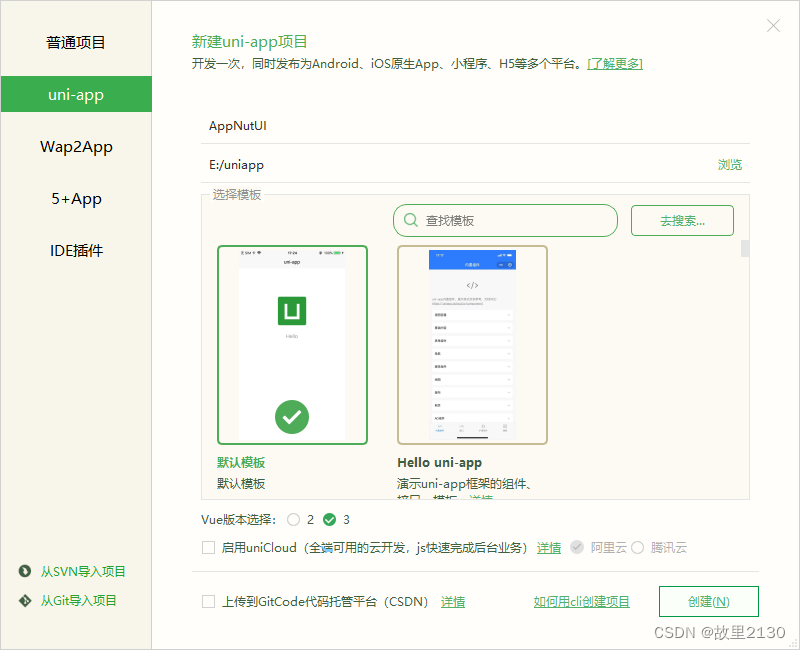The height and width of the screenshot is (650, 800).
Task: Close the new project dialog
Action: click(x=773, y=26)
